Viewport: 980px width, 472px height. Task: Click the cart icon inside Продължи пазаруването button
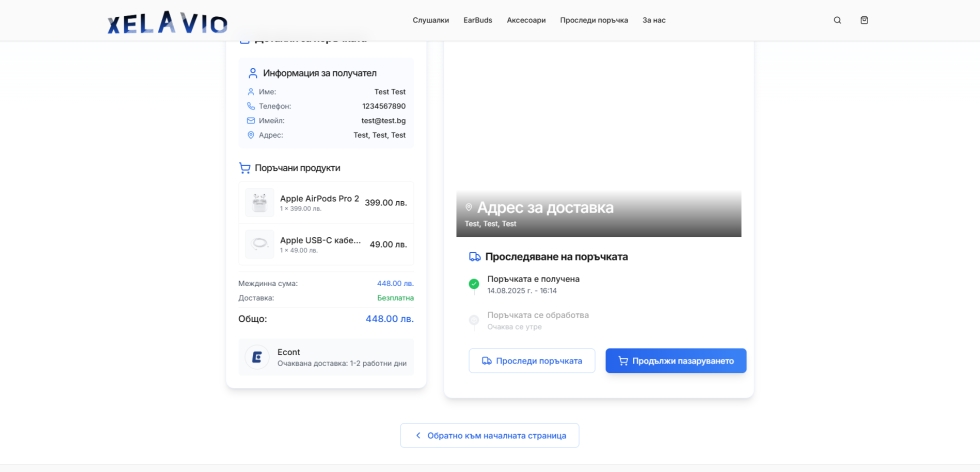tap(622, 361)
